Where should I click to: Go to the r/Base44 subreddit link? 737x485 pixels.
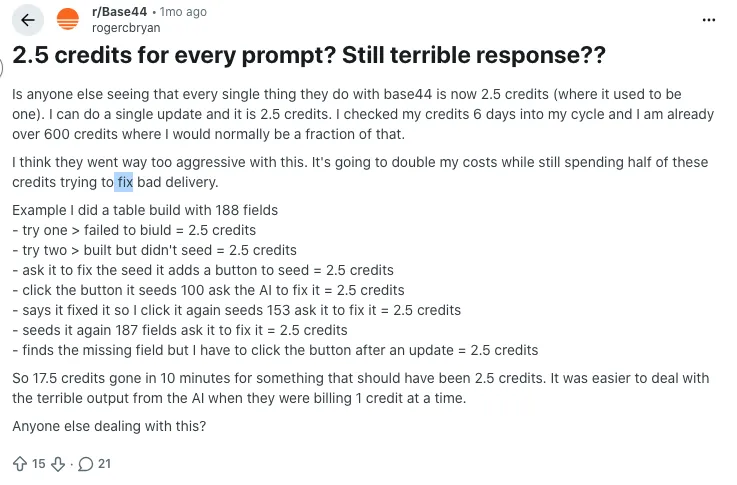pyautogui.click(x=118, y=12)
